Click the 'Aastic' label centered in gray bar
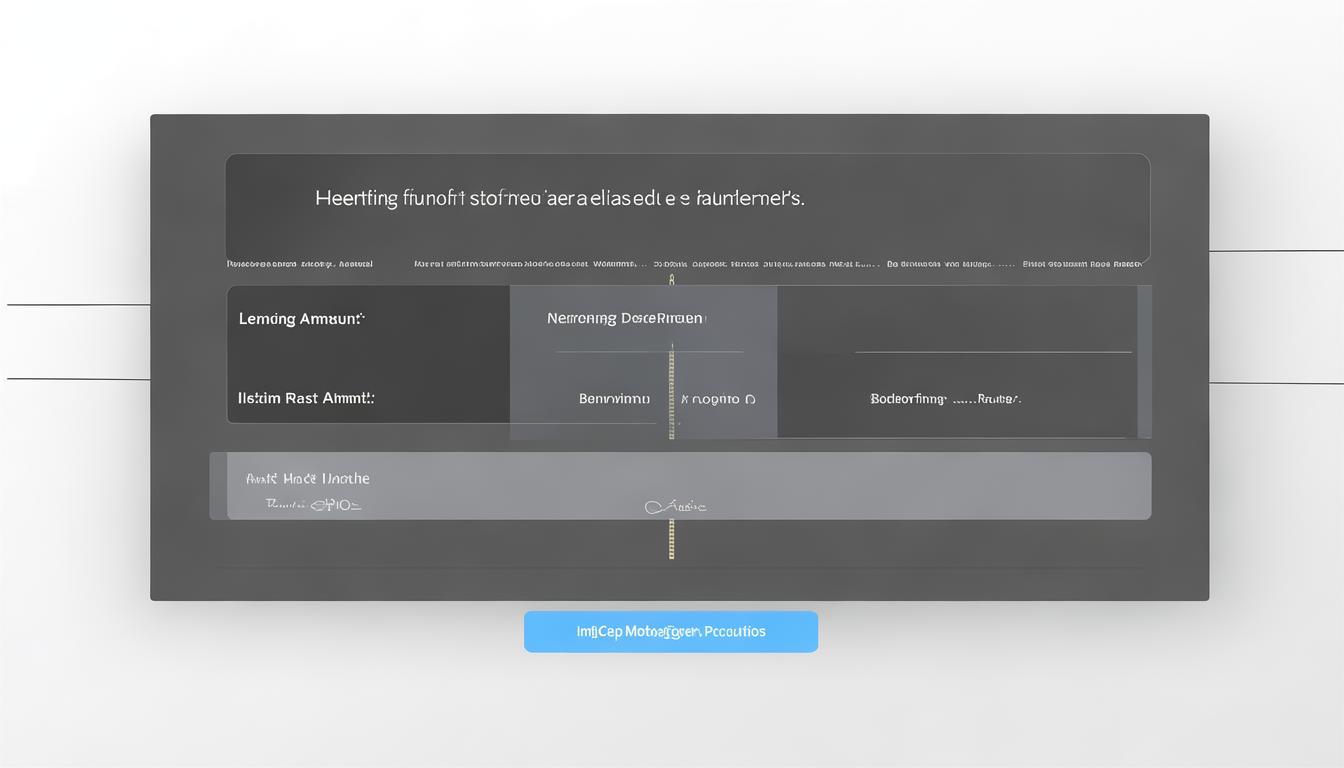This screenshot has width=1344, height=768. 676,507
